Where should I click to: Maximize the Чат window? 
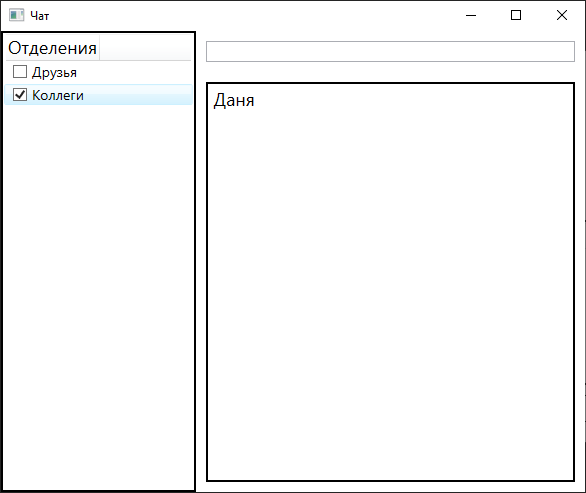(x=516, y=15)
